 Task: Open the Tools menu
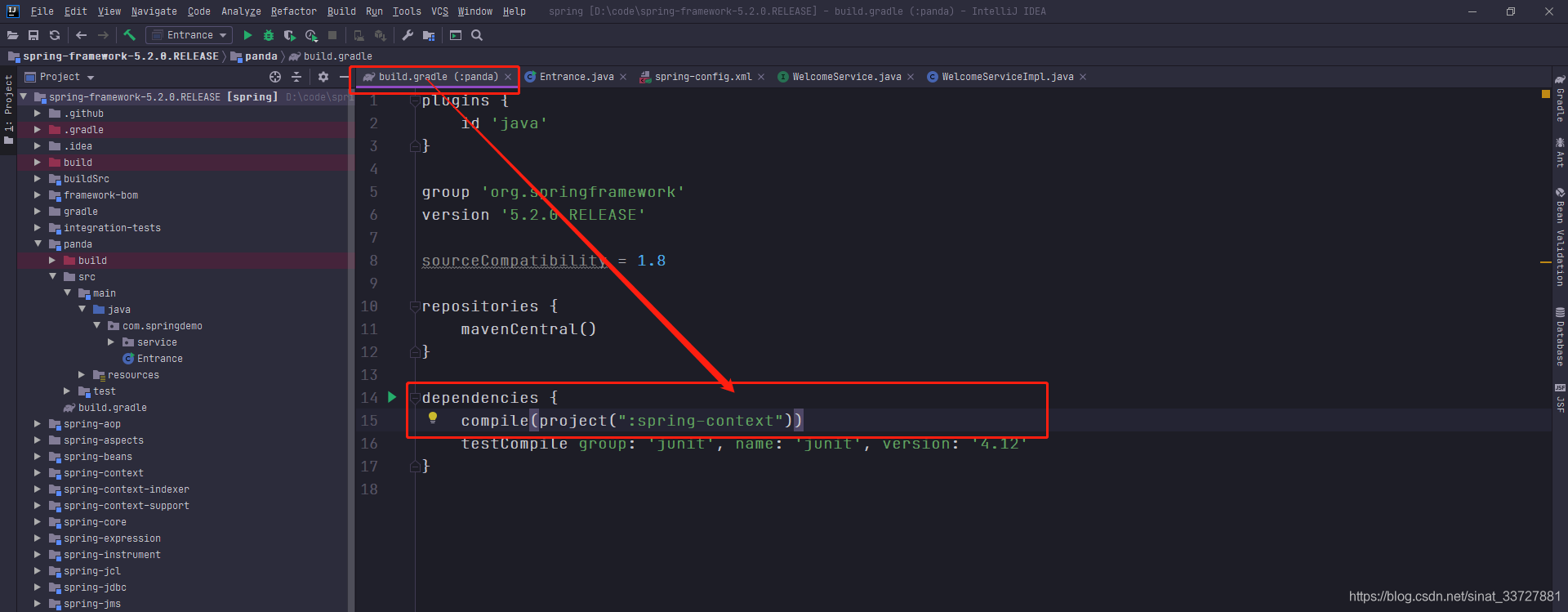coord(407,11)
